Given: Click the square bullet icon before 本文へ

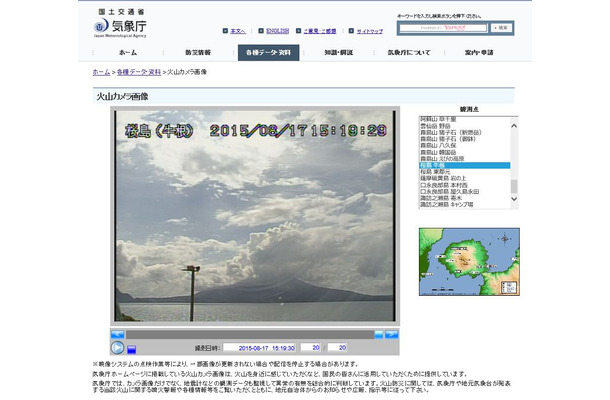Looking at the screenshot, I should (225, 31).
